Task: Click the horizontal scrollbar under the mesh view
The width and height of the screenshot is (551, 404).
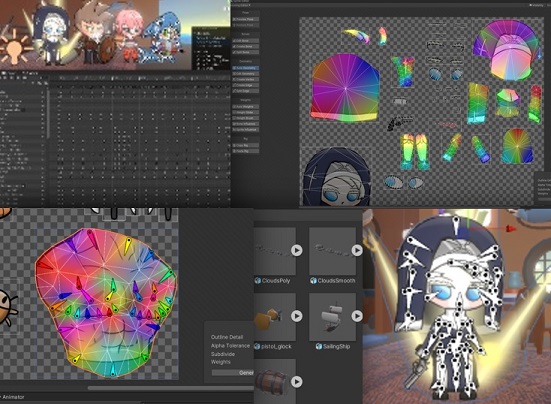Action: 170,388
